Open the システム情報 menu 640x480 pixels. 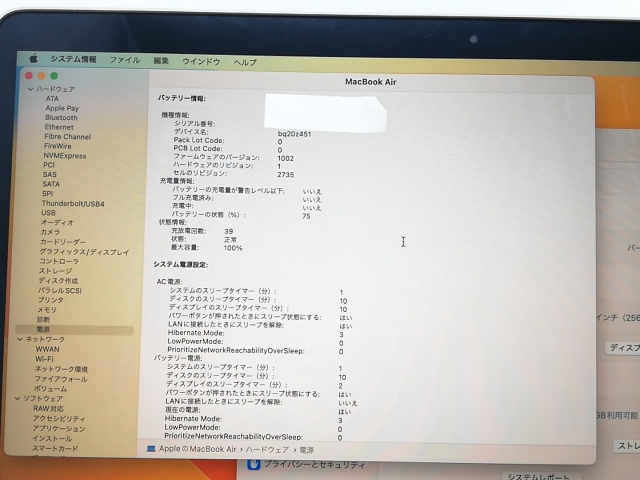click(73, 59)
